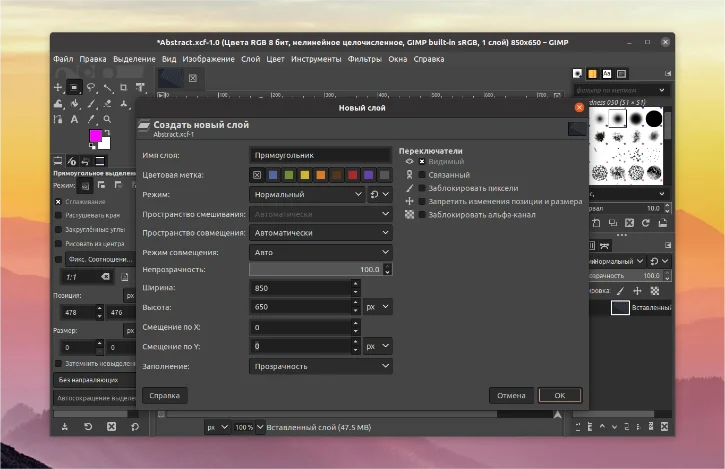This screenshot has width=725, height=469.
Task: Click the Имя слоя text field
Action: click(320, 156)
